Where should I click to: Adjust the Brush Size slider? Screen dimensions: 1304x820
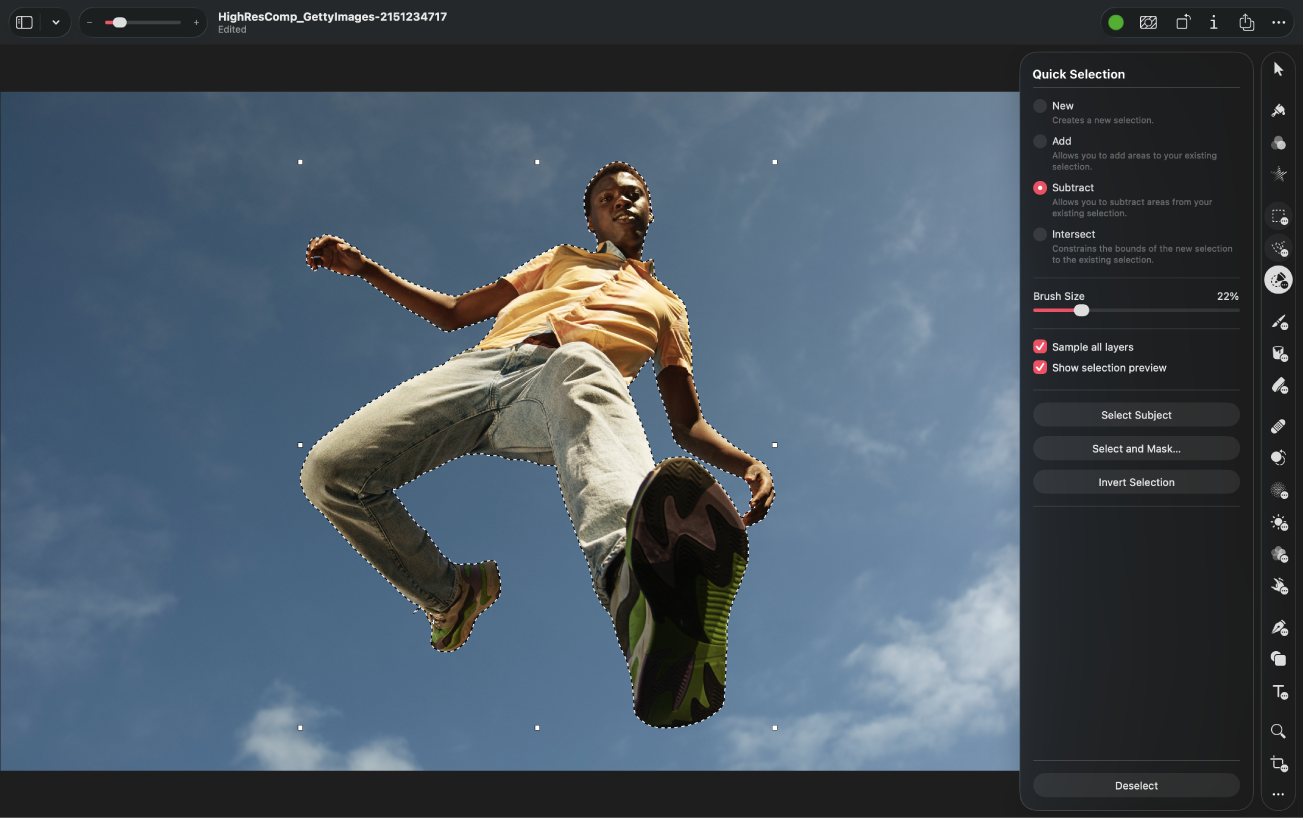(x=1080, y=310)
